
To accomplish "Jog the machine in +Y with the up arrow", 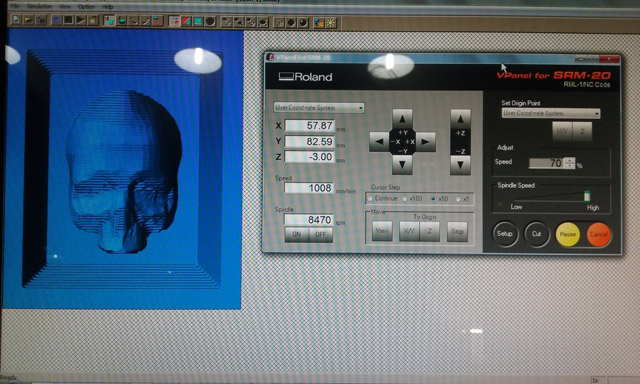I will point(402,119).
